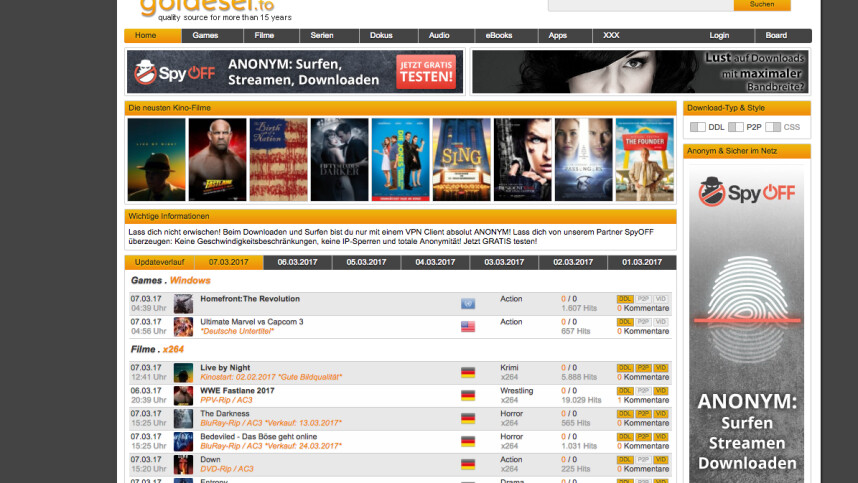Select the 02.03.2017 update tab

coord(573,263)
